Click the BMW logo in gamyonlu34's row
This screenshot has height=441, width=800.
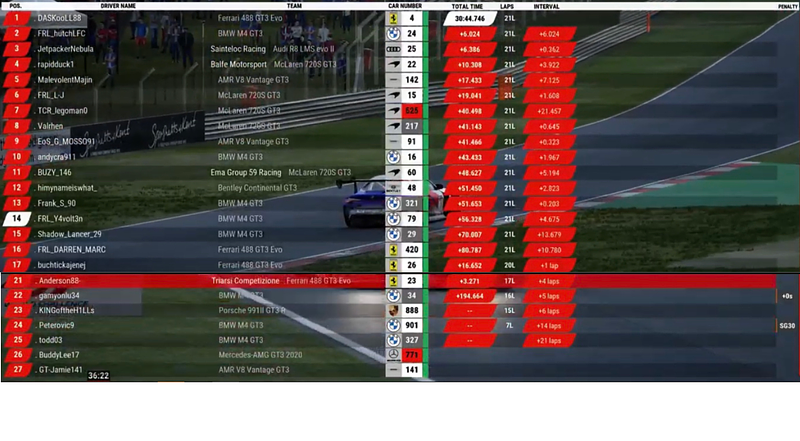pyautogui.click(x=393, y=296)
